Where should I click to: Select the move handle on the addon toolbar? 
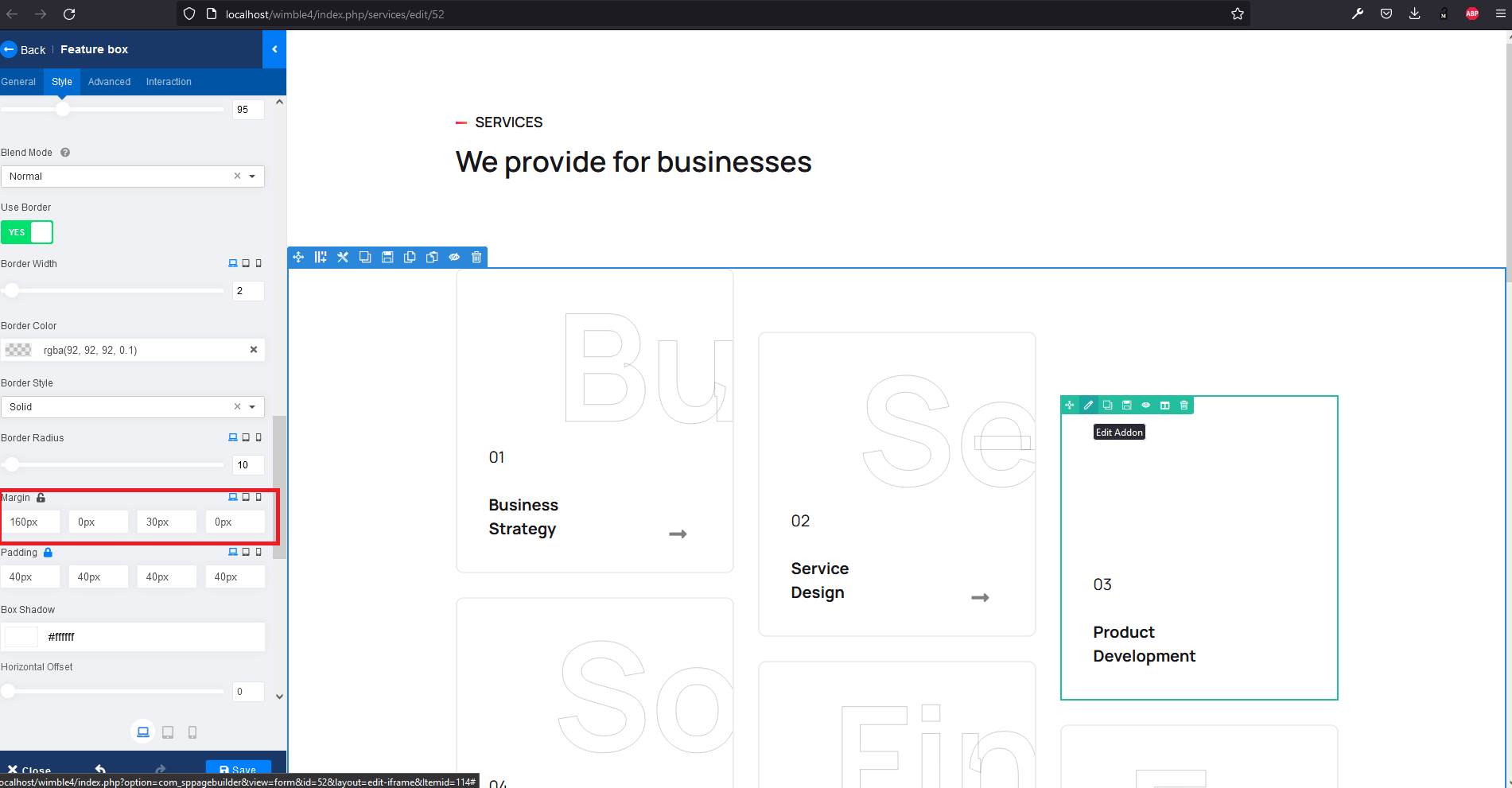[x=1070, y=405]
